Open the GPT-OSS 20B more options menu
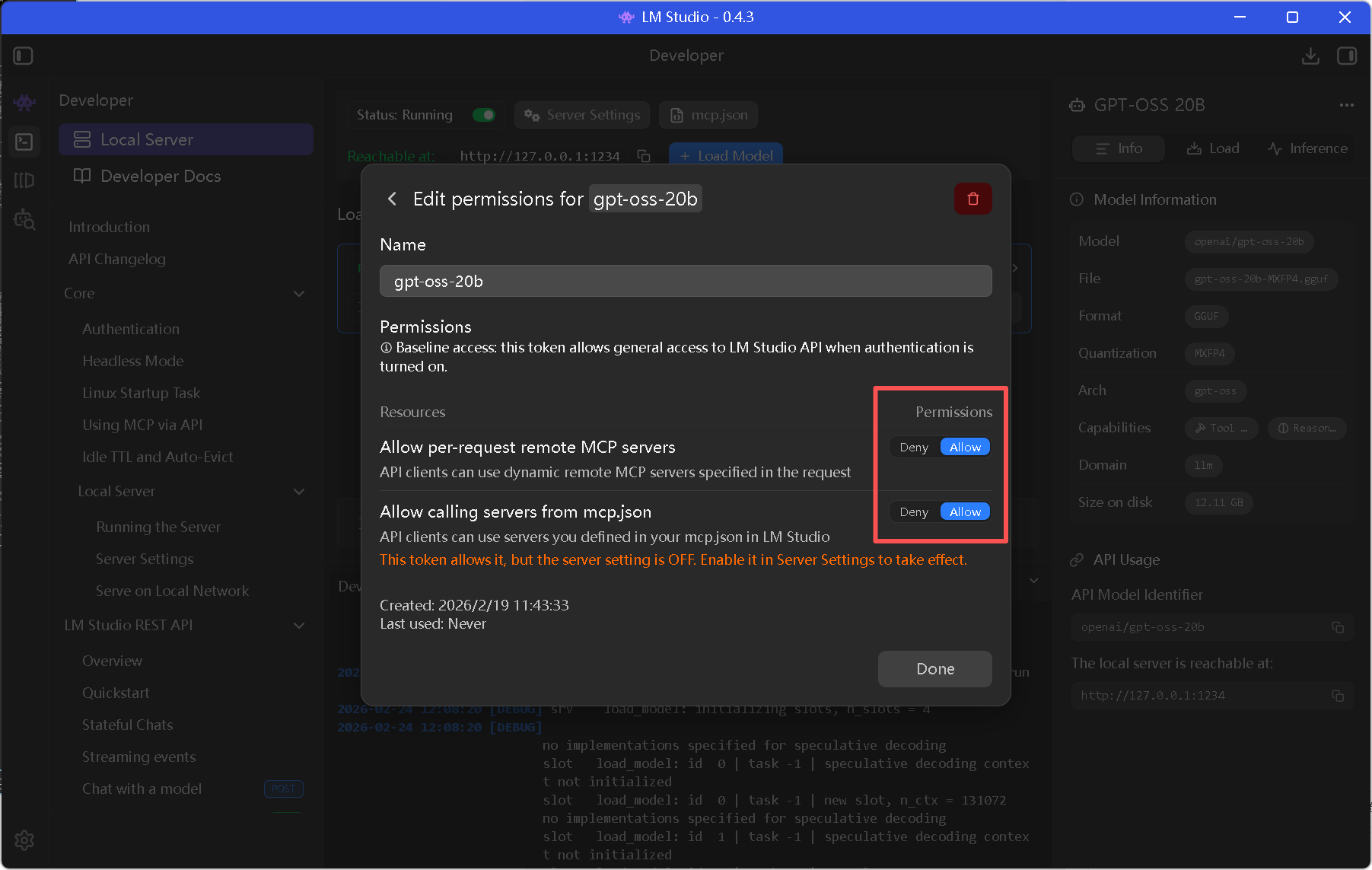Image resolution: width=1372 pixels, height=870 pixels. pos(1346,105)
